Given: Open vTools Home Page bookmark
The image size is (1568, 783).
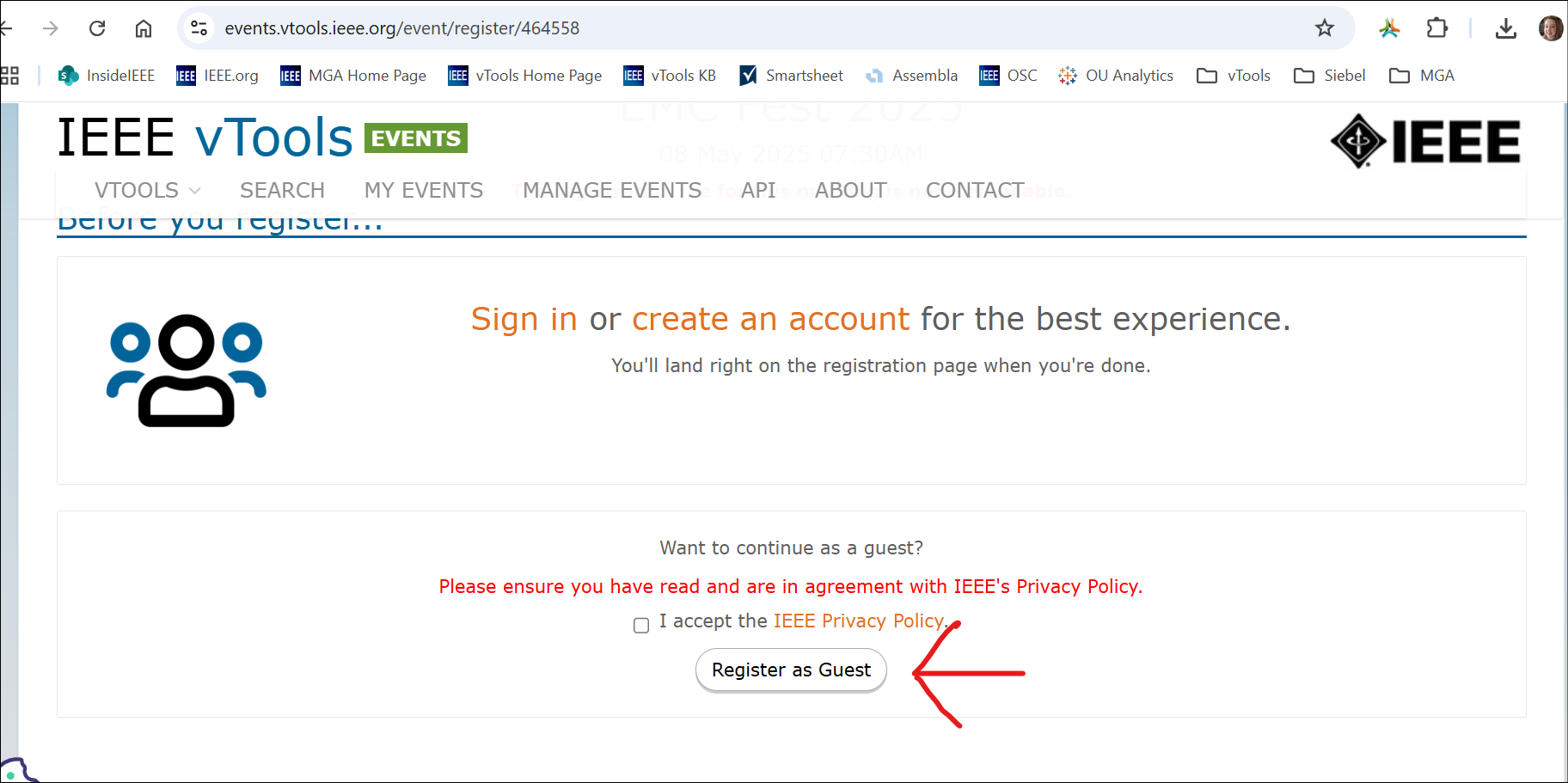Looking at the screenshot, I should tap(525, 76).
